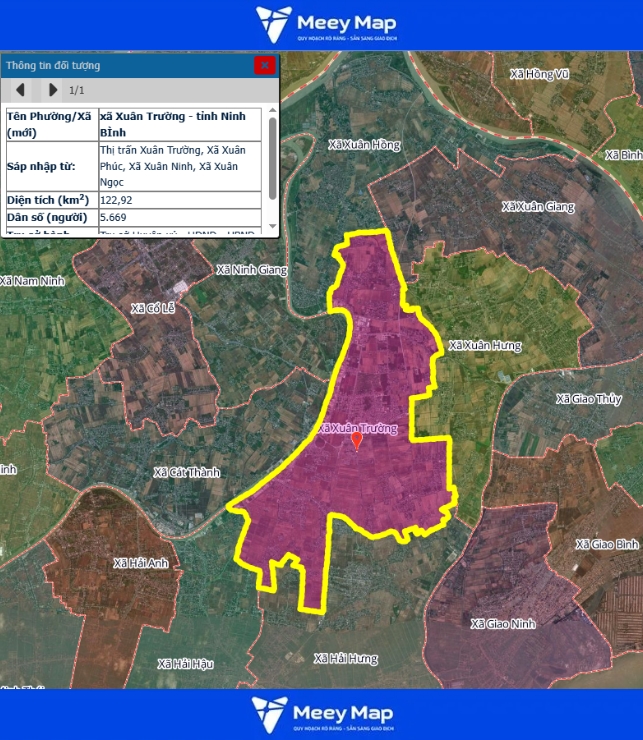Click the Thông tin đối tượng title bar
The width and height of the screenshot is (643, 740).
coord(120,65)
